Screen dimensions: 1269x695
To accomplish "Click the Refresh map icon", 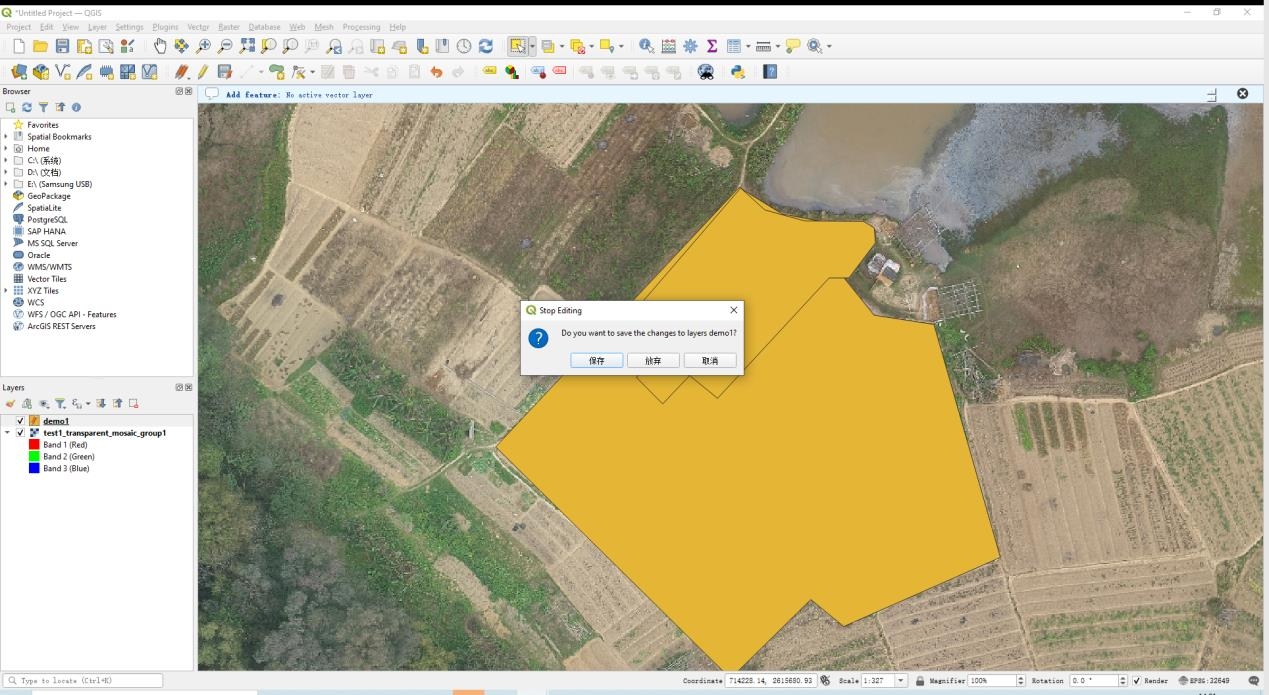I will (486, 46).
